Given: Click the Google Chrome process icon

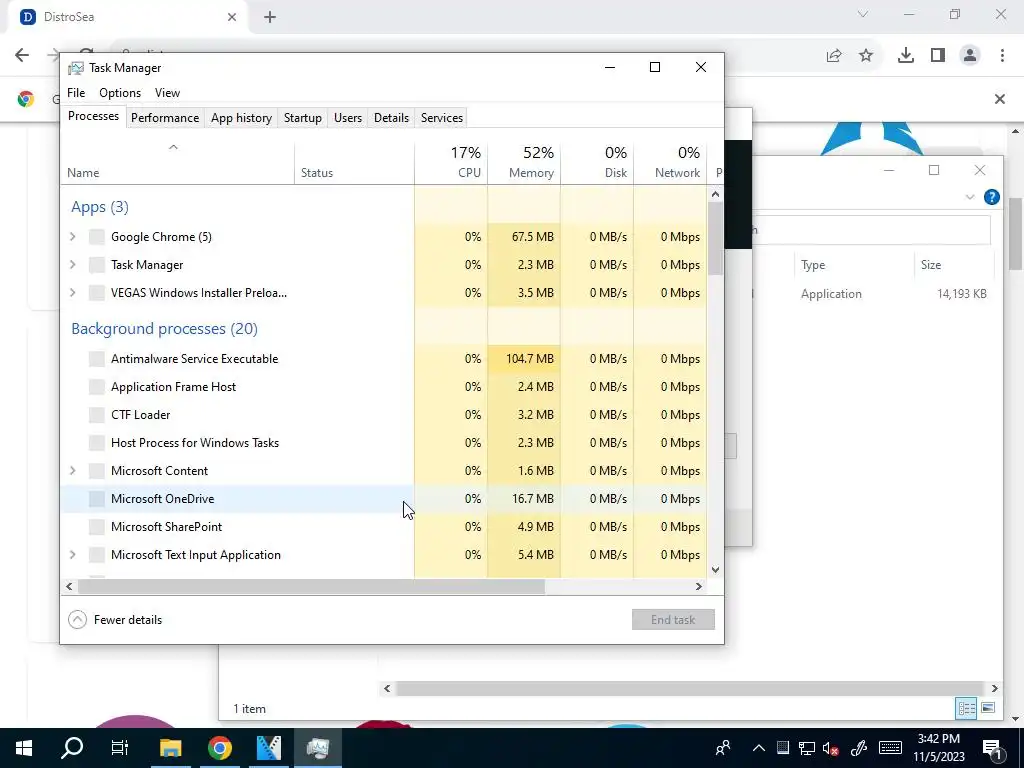Looking at the screenshot, I should click(97, 237).
